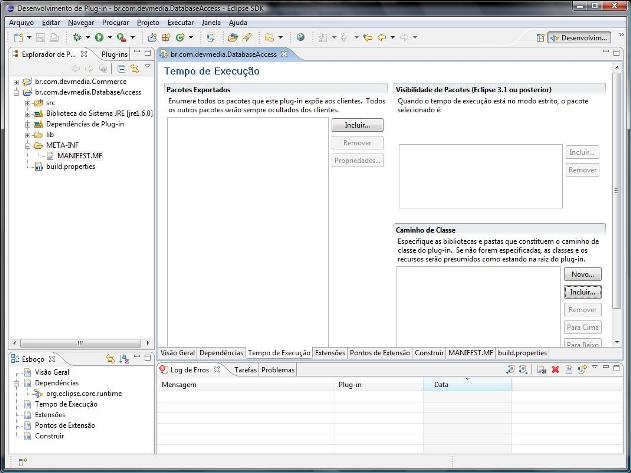631x473 pixels.
Task: Click the Novo button in Caminho de Classe
Action: tap(583, 274)
